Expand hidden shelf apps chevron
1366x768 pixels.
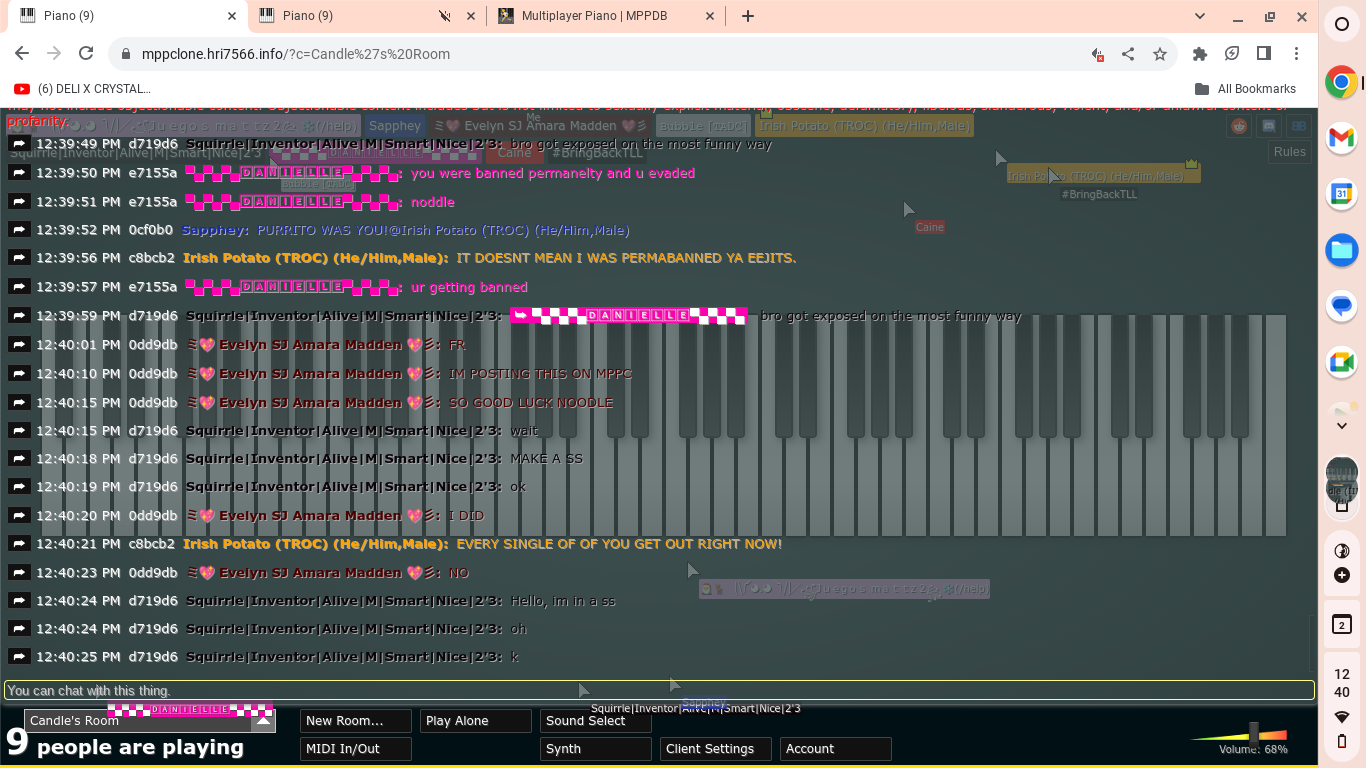coord(1342,426)
